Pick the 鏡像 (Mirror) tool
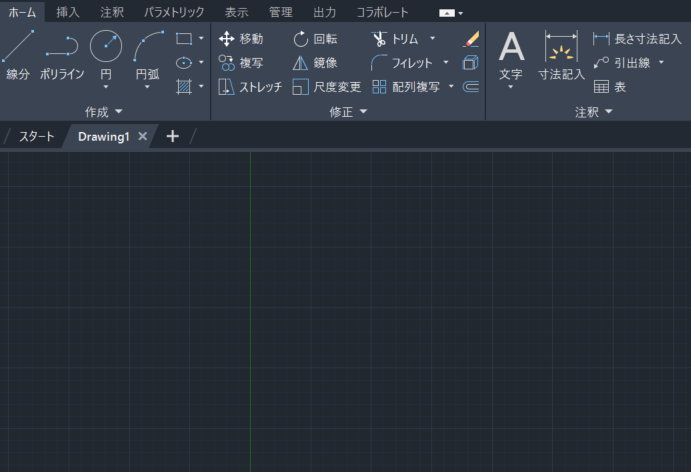 click(315, 63)
